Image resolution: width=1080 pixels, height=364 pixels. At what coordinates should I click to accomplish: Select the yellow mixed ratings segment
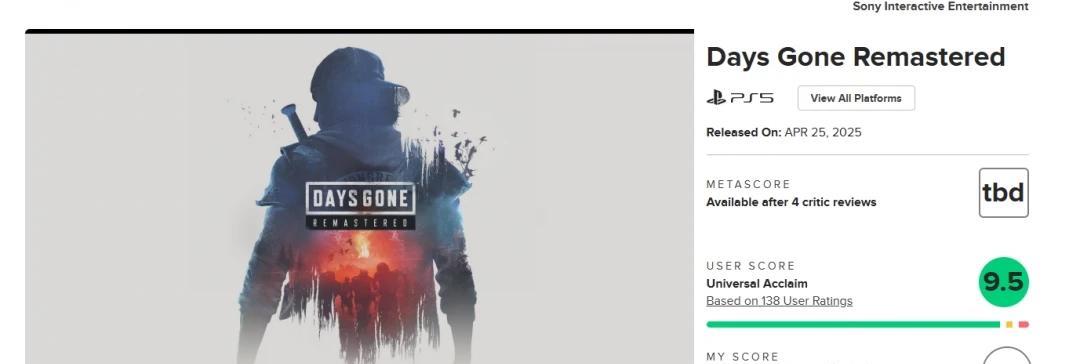1009,324
